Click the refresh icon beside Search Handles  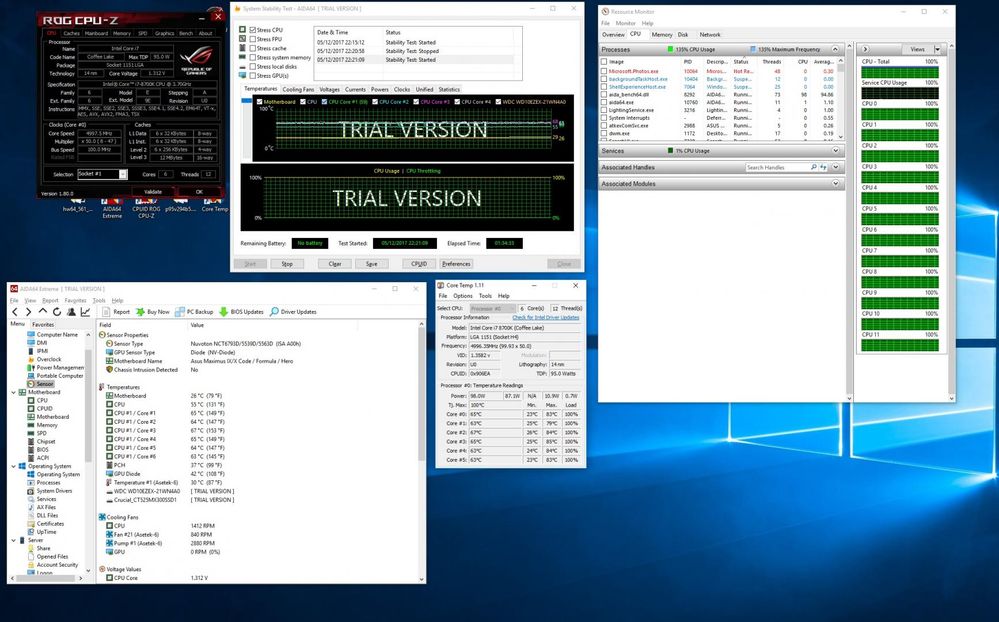pos(824,168)
